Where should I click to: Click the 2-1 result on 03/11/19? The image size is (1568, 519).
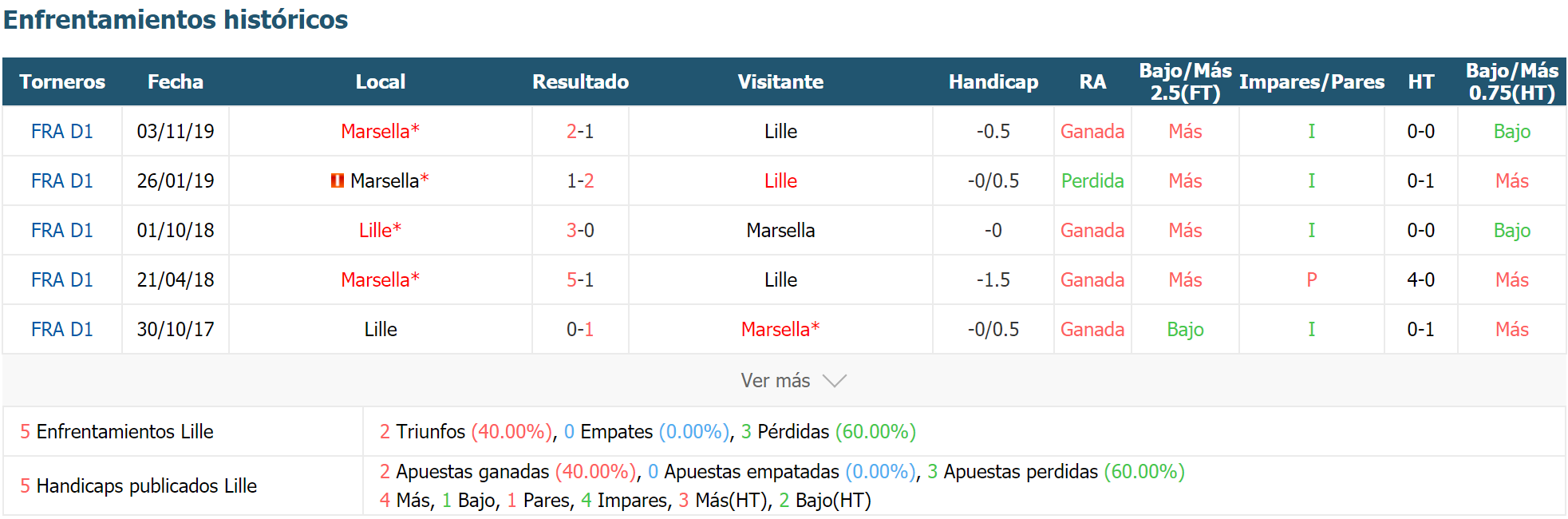(x=580, y=132)
